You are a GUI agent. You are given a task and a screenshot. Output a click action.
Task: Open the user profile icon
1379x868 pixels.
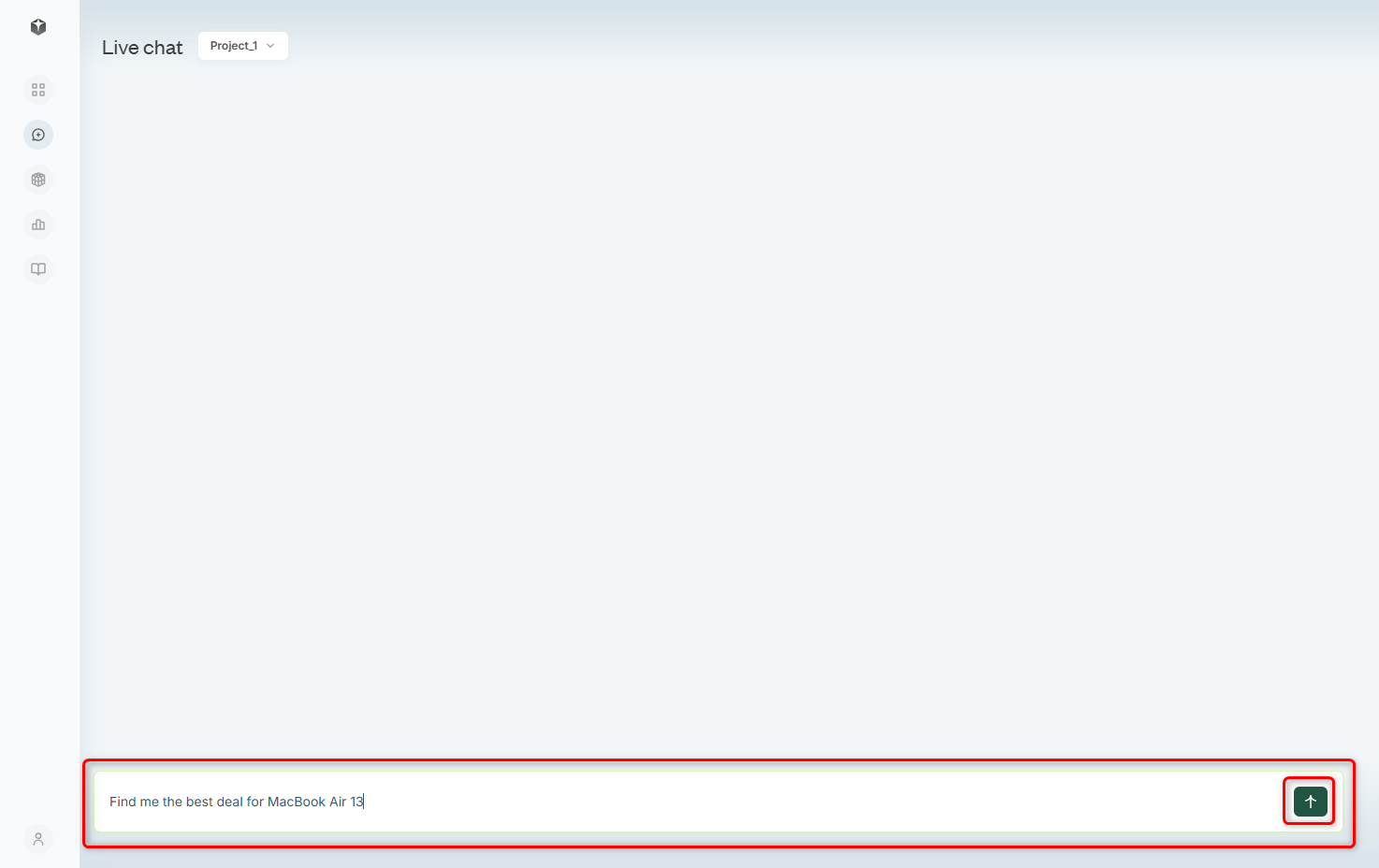[38, 839]
